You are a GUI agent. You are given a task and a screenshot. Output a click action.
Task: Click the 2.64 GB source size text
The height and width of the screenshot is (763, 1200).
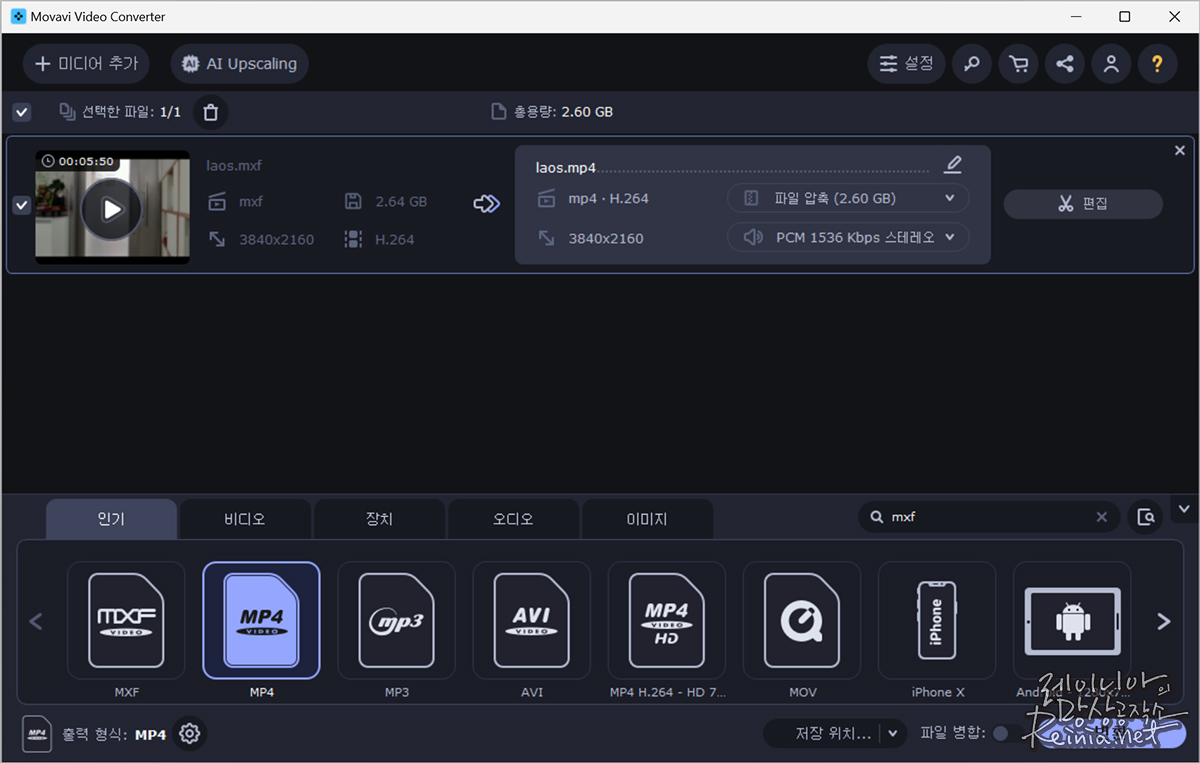[x=401, y=201]
